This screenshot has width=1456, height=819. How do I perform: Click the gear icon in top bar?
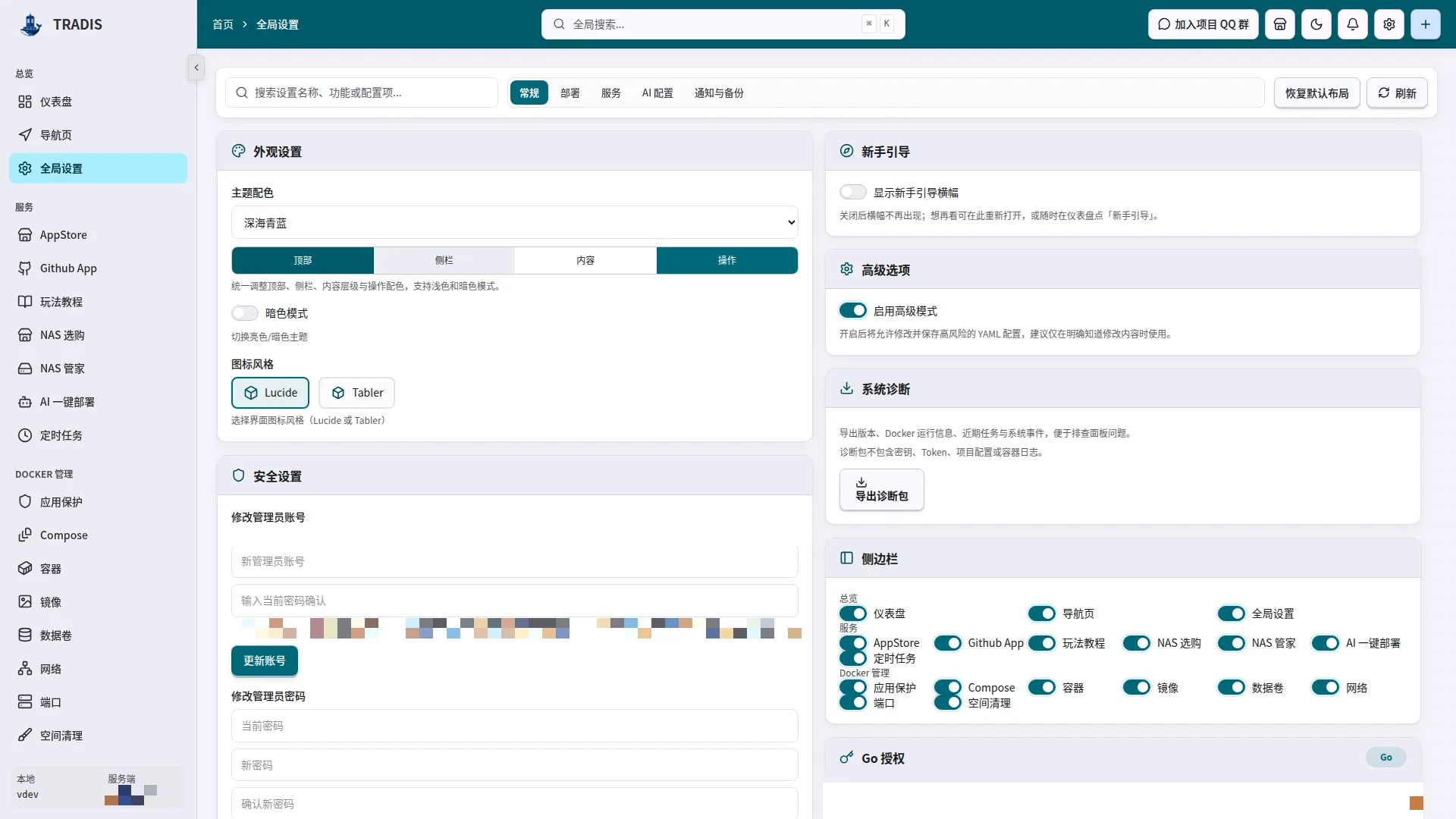pyautogui.click(x=1389, y=24)
